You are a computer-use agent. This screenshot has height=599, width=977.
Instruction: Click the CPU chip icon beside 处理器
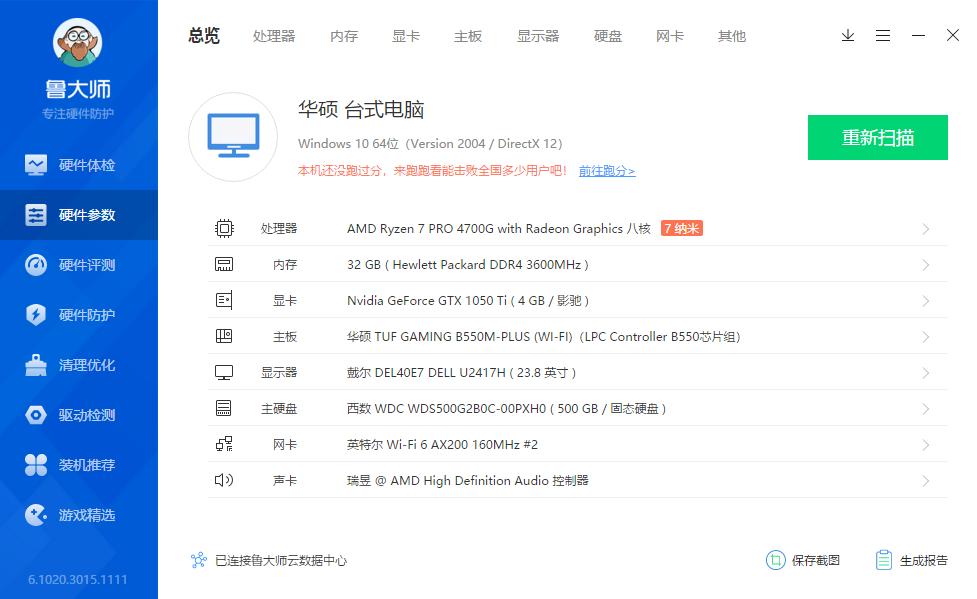pyautogui.click(x=224, y=228)
